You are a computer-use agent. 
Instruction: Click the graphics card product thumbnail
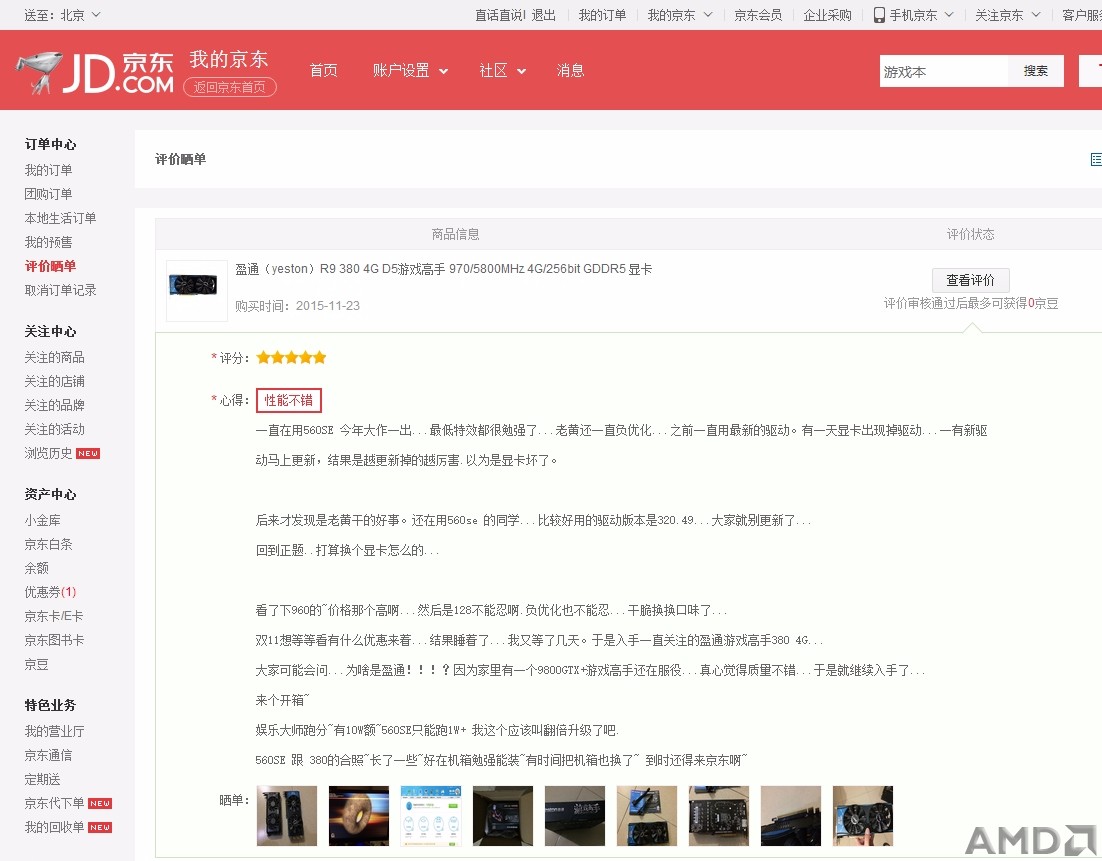pos(197,290)
